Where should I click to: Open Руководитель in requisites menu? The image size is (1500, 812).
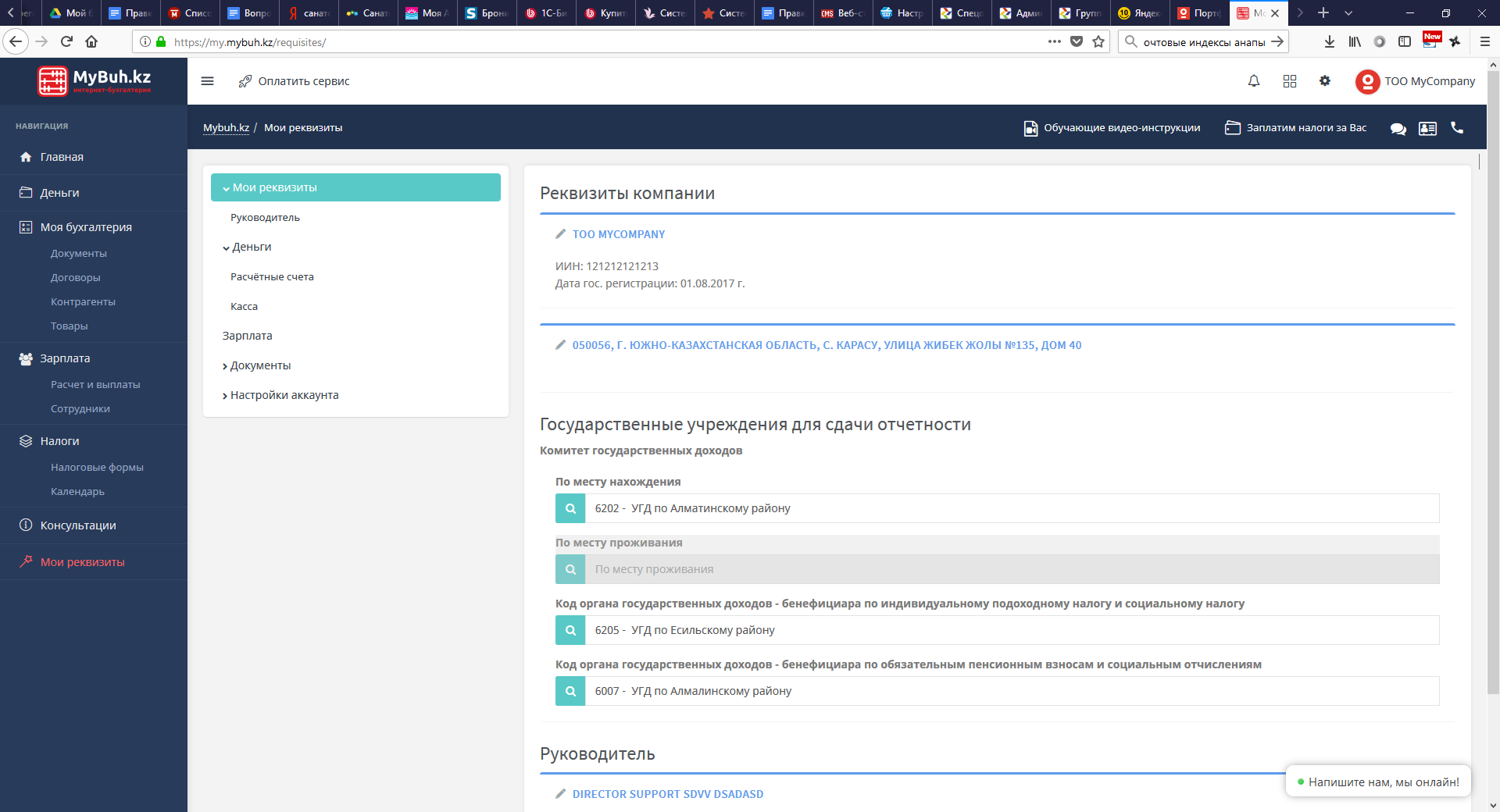[x=265, y=218]
